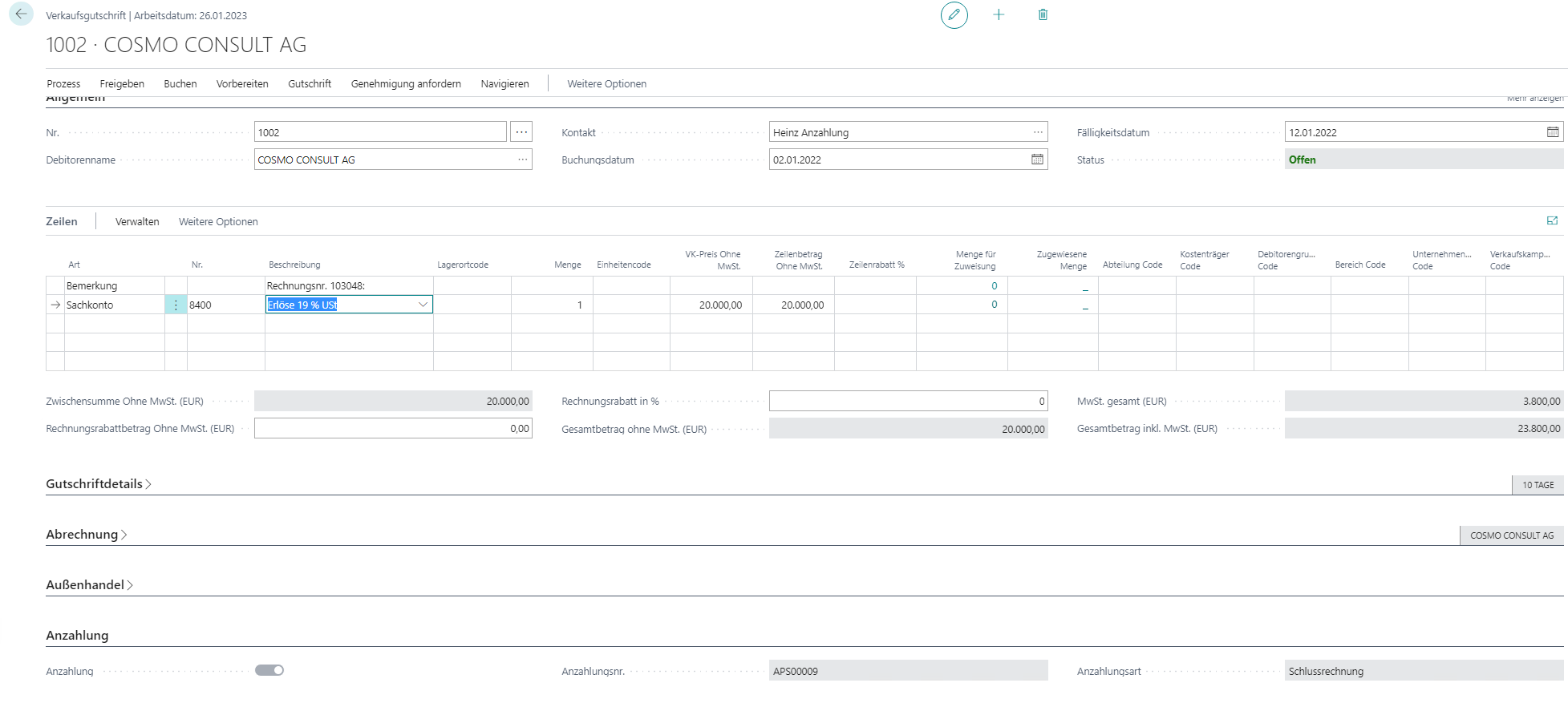Screen dimensions: 1568x703
Task: Click the expand lines section icon
Action: tap(1552, 221)
